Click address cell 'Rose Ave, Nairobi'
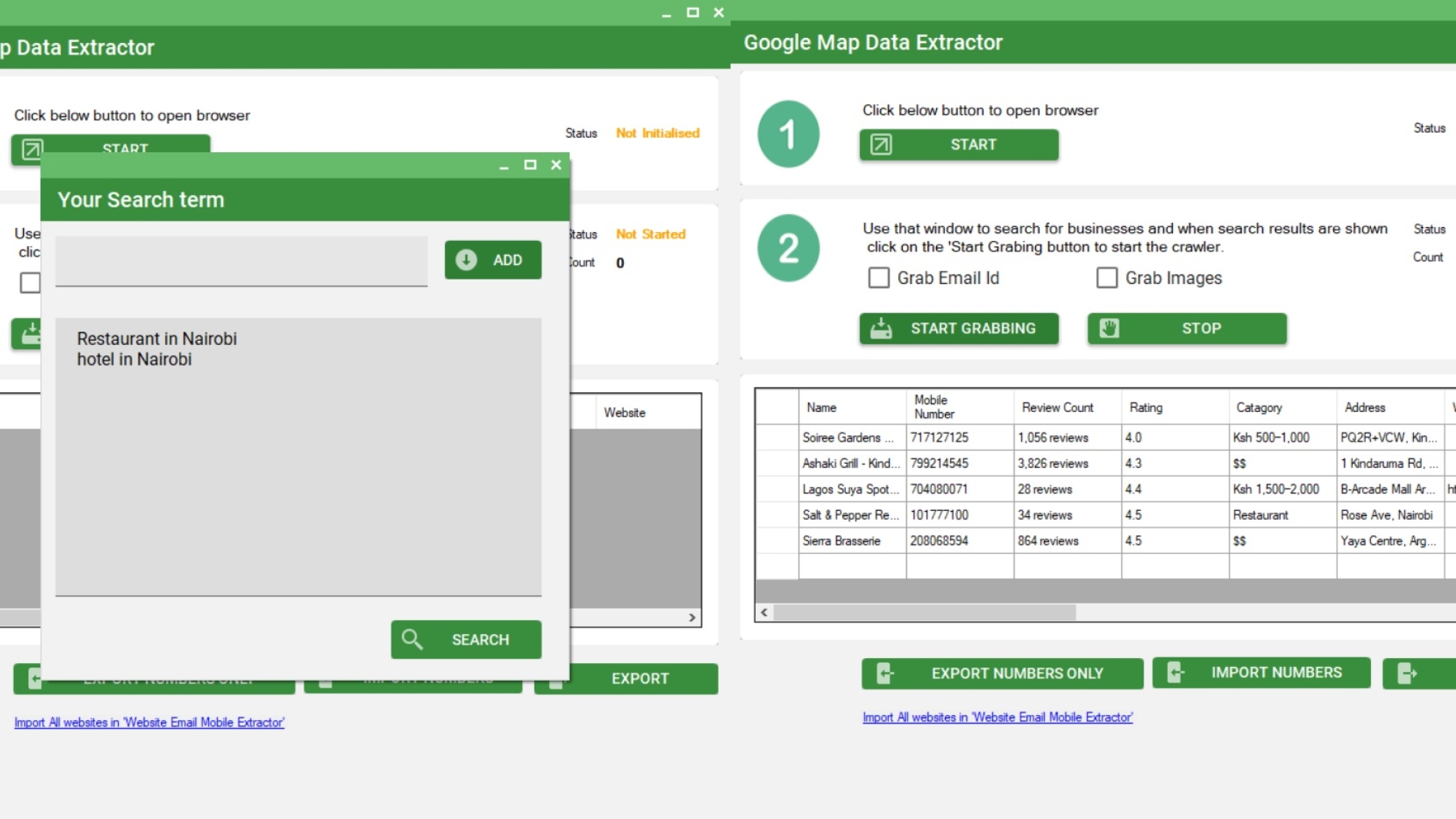This screenshot has height=819, width=1456. 1391,515
